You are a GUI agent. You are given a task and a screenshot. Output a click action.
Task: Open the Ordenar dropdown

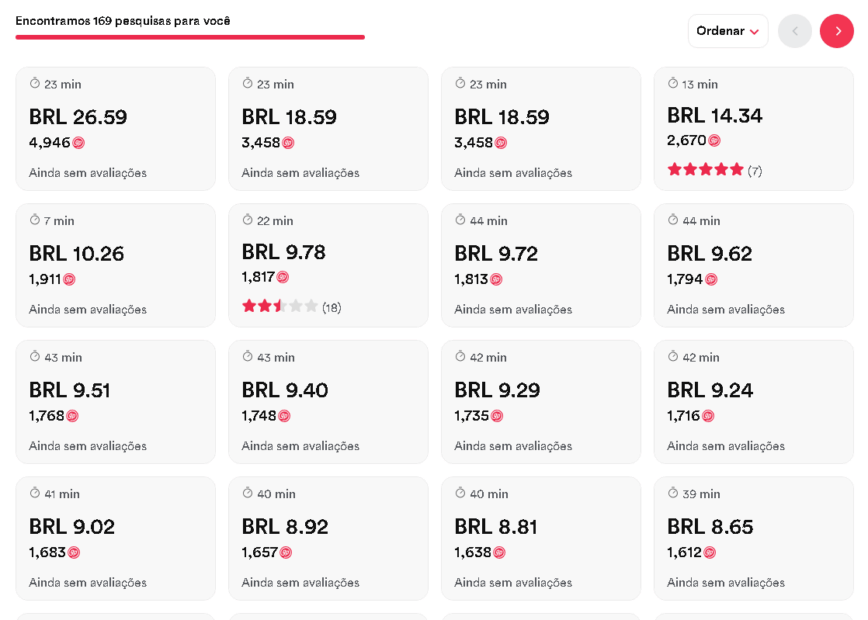(x=728, y=31)
